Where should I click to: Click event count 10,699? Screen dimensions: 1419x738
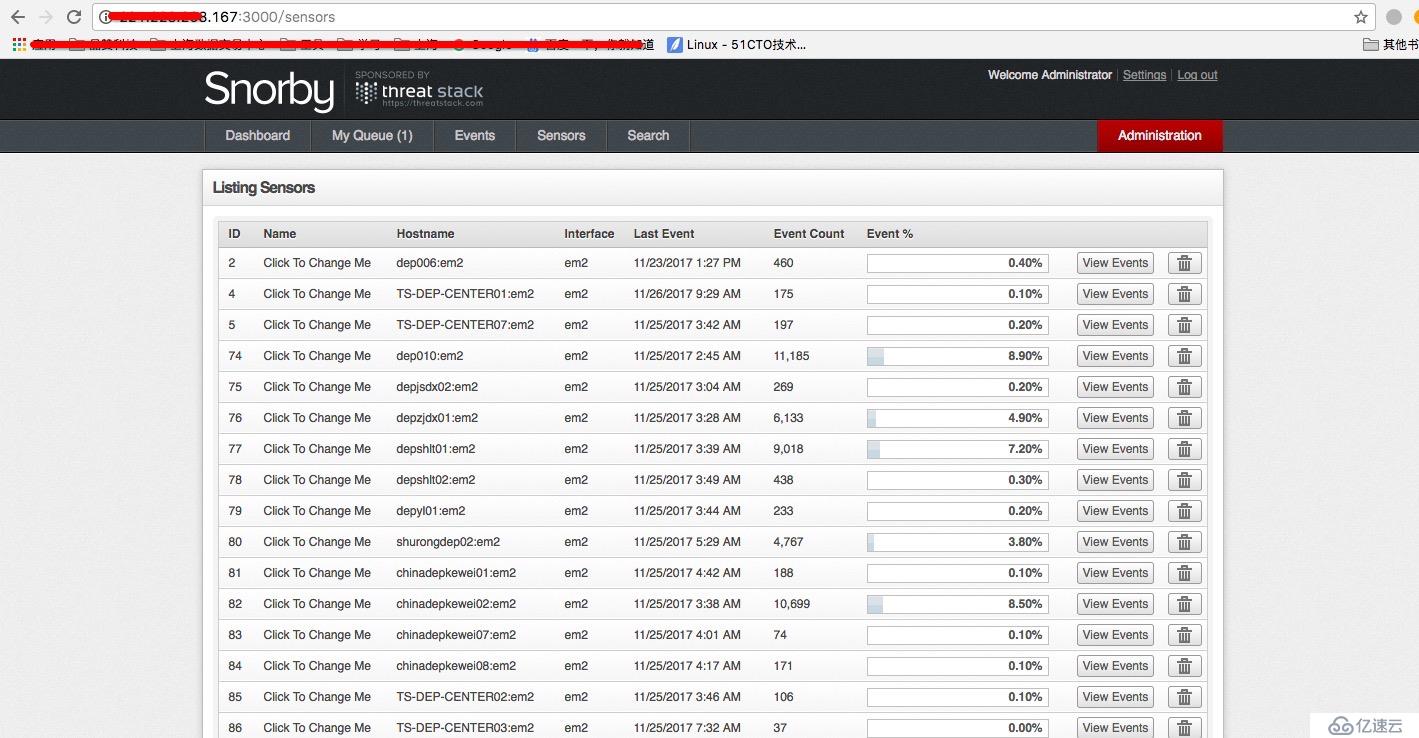(792, 604)
